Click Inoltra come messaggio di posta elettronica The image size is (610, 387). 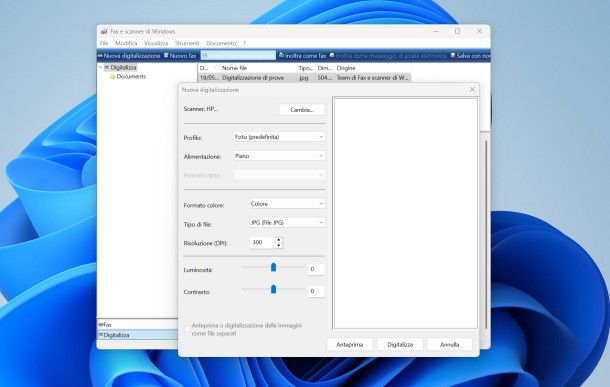pos(388,56)
